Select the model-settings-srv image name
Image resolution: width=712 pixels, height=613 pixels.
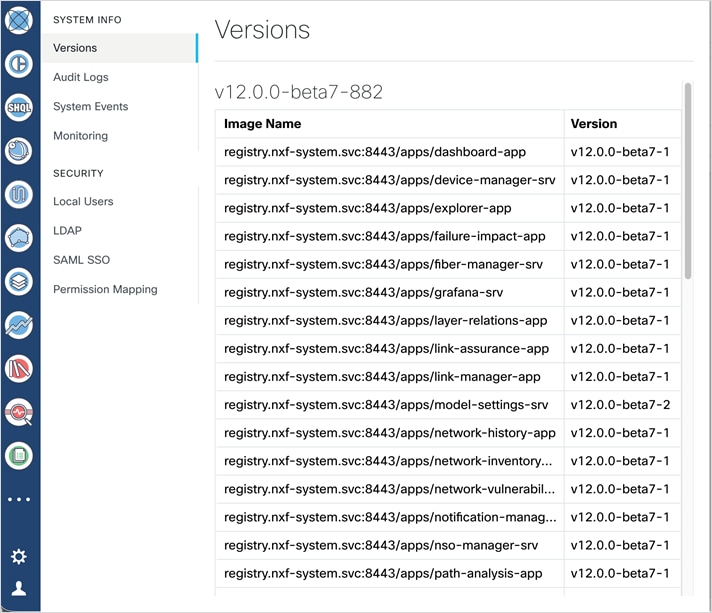(x=386, y=405)
